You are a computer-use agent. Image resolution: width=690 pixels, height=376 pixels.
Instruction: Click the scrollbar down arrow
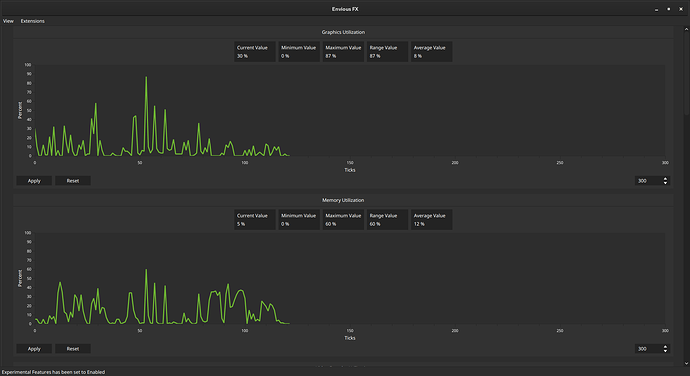click(686, 363)
